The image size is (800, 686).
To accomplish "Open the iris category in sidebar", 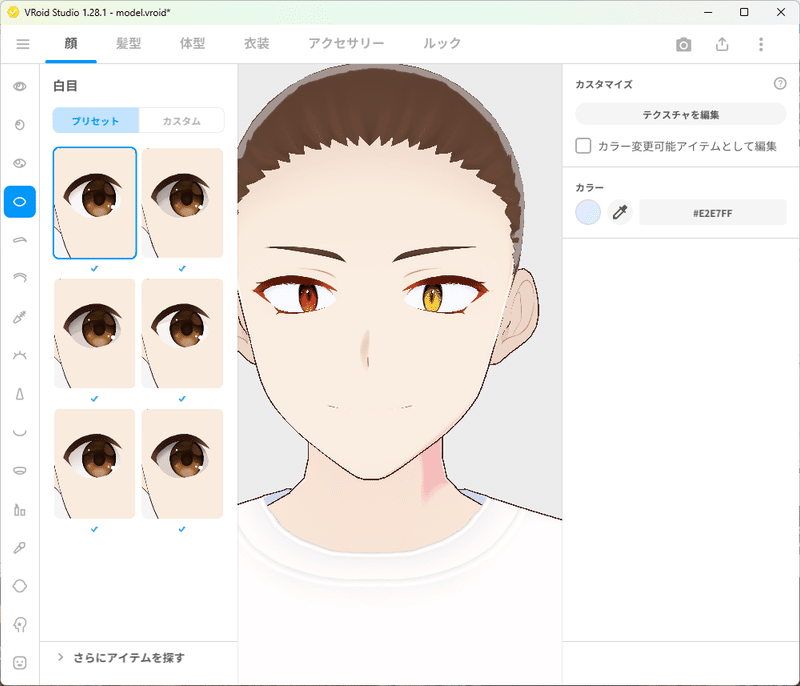I will point(20,125).
